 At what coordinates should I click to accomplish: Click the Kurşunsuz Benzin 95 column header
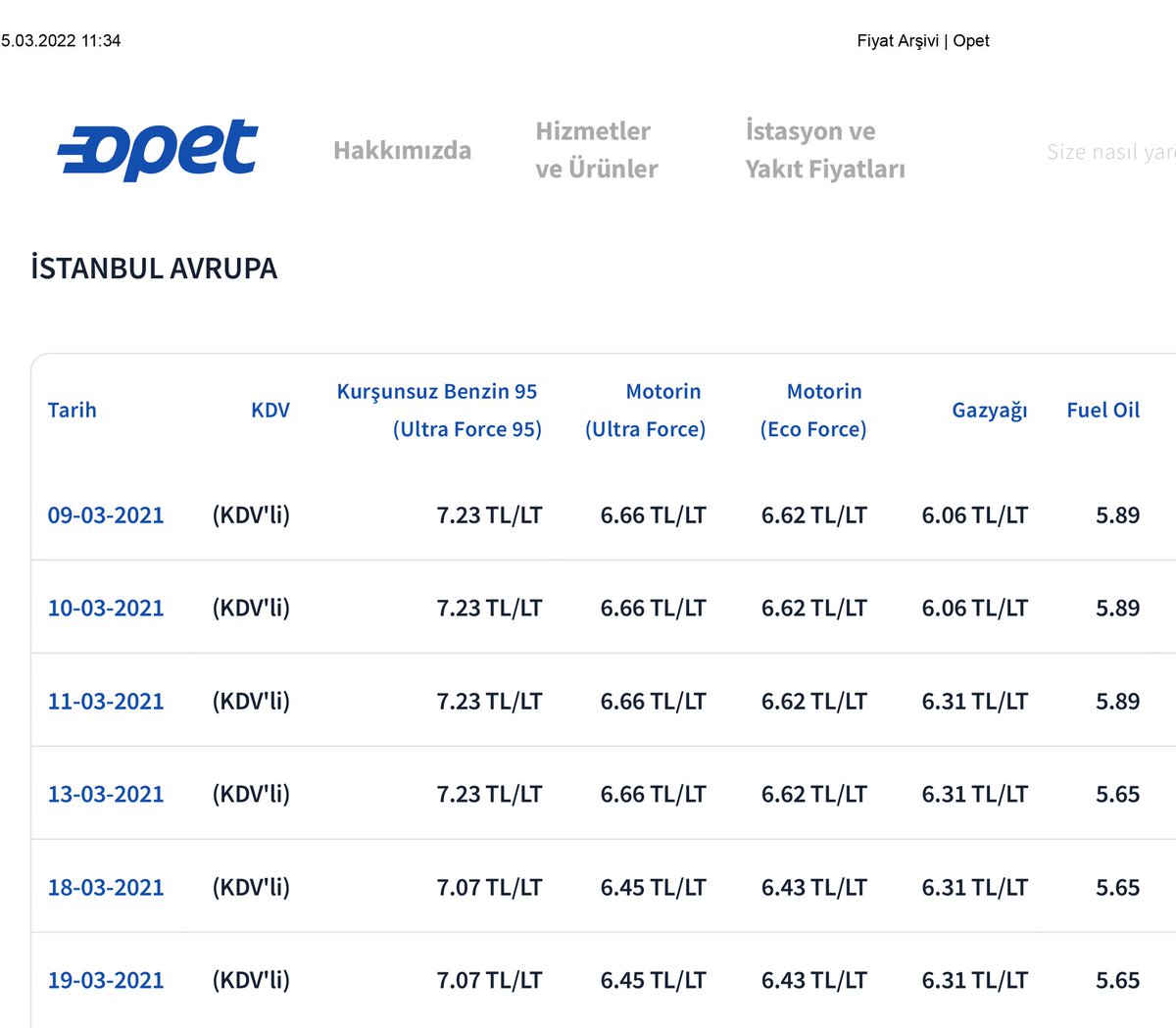point(439,410)
